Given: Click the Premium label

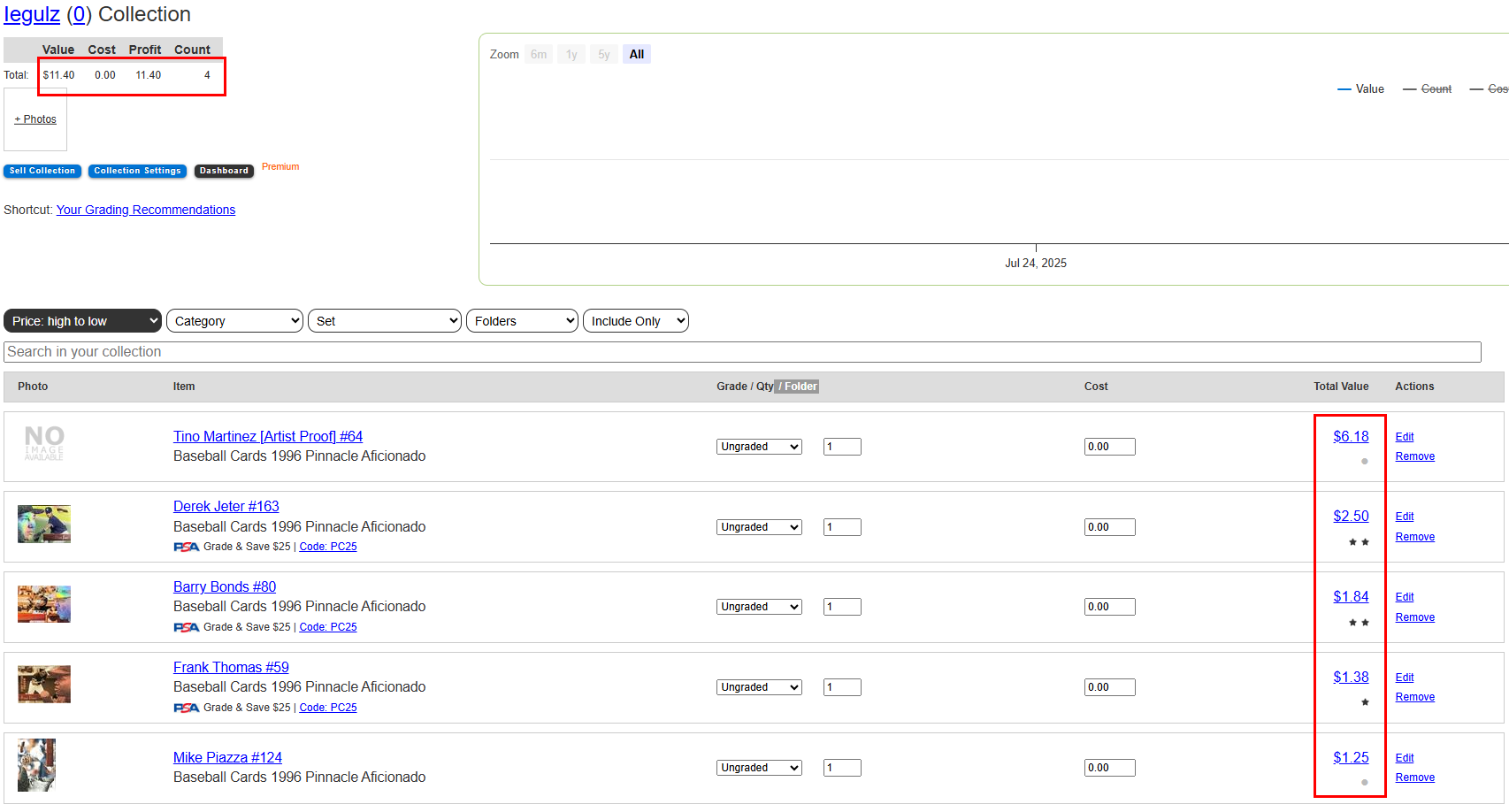Looking at the screenshot, I should (280, 166).
